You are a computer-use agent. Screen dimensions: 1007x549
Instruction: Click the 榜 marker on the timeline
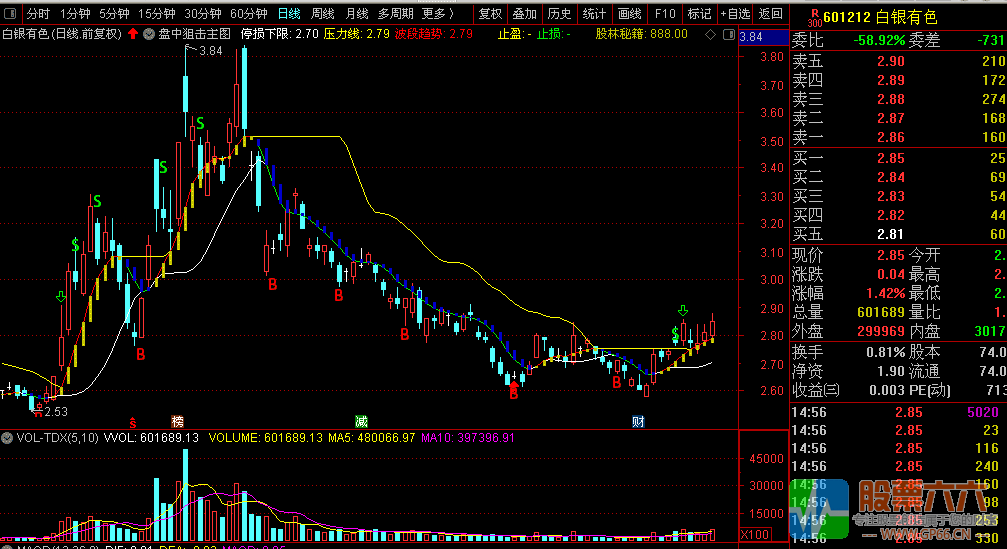click(177, 421)
